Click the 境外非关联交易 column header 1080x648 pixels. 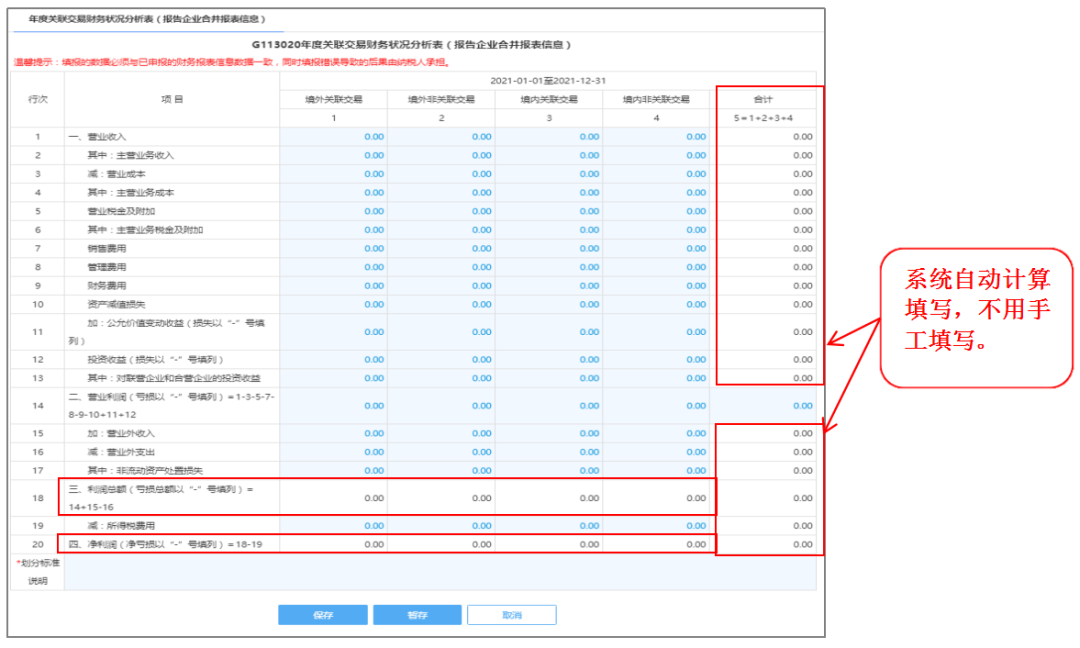[x=441, y=99]
